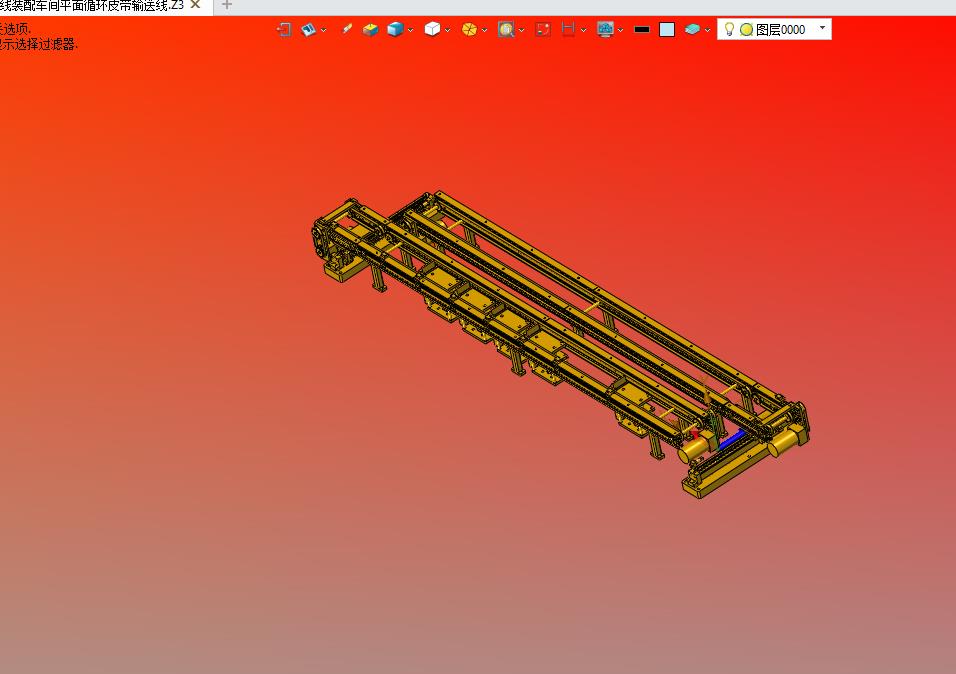Click the monitor display settings icon
Viewport: 956px width, 674px height.
(605, 29)
